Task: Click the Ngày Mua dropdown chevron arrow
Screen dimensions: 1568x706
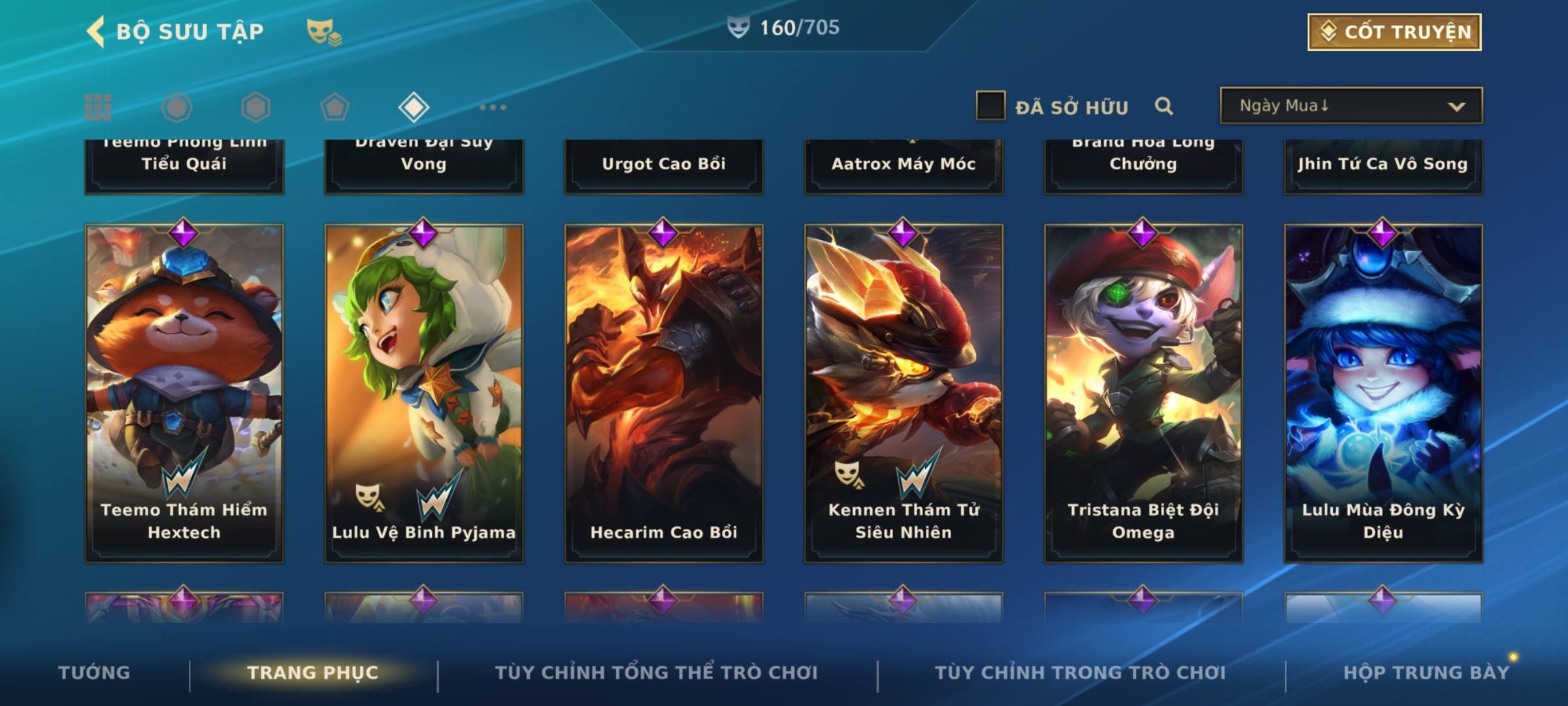Action: [x=1457, y=107]
